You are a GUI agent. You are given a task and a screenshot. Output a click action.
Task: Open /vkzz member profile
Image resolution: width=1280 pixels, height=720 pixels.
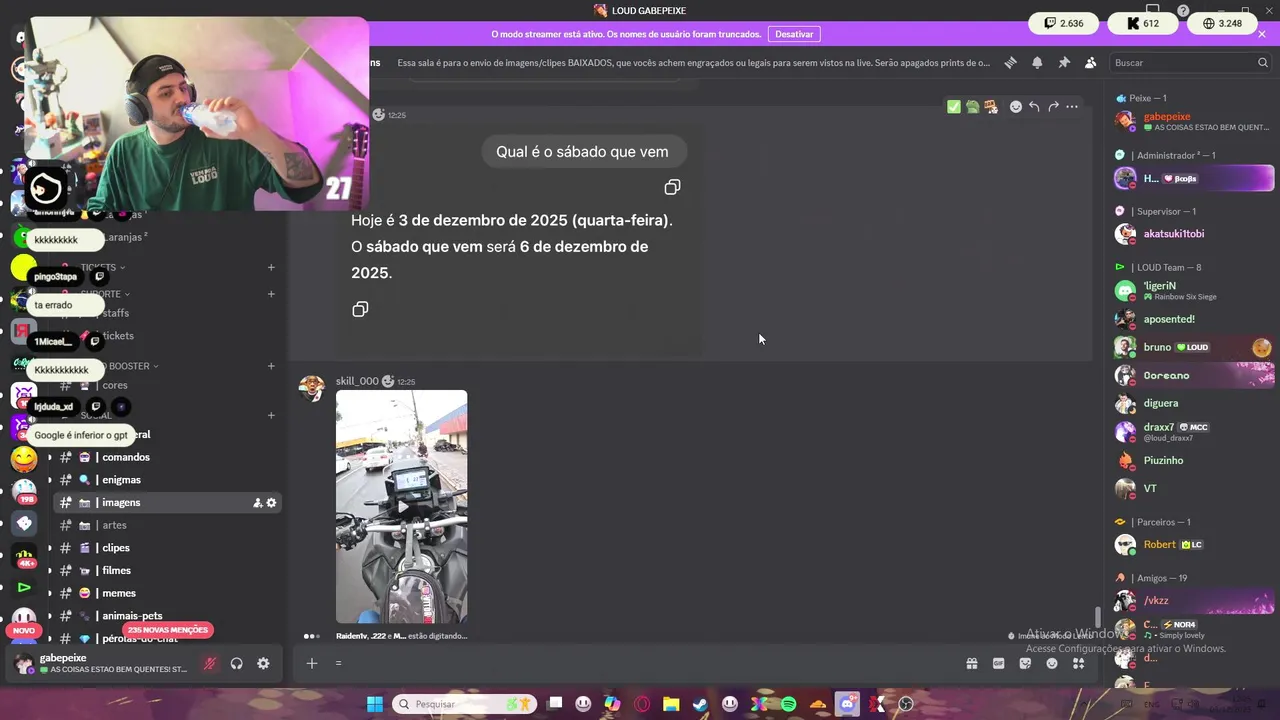pos(1194,600)
